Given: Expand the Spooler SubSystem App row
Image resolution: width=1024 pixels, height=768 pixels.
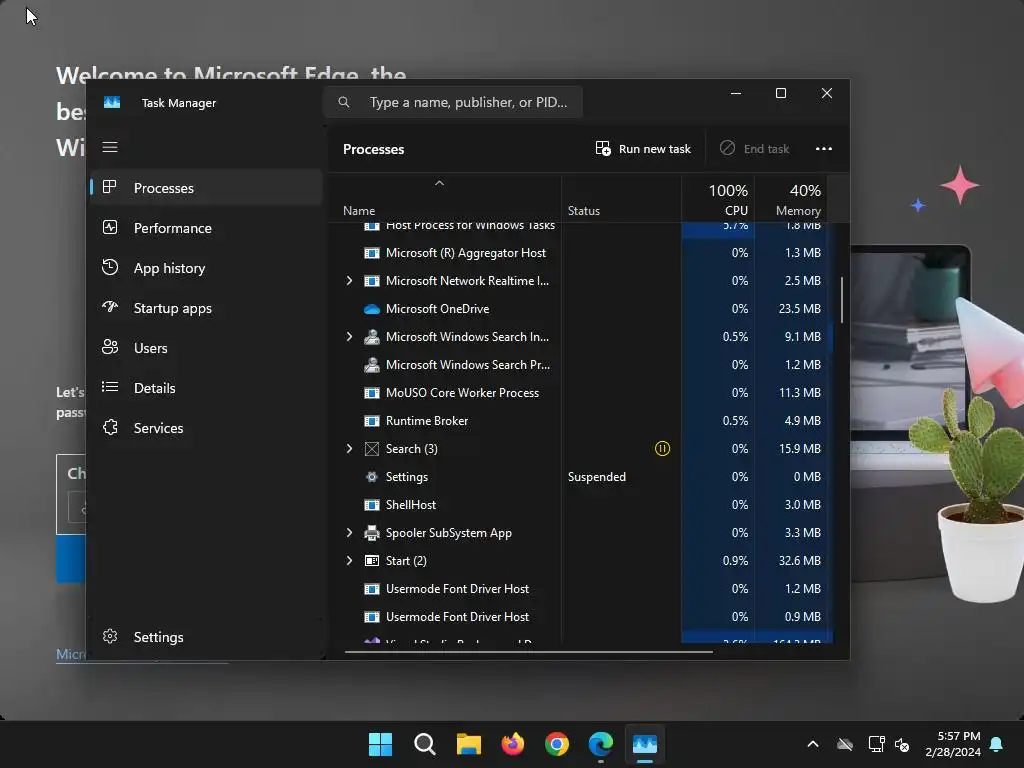Looking at the screenshot, I should coord(349,533).
